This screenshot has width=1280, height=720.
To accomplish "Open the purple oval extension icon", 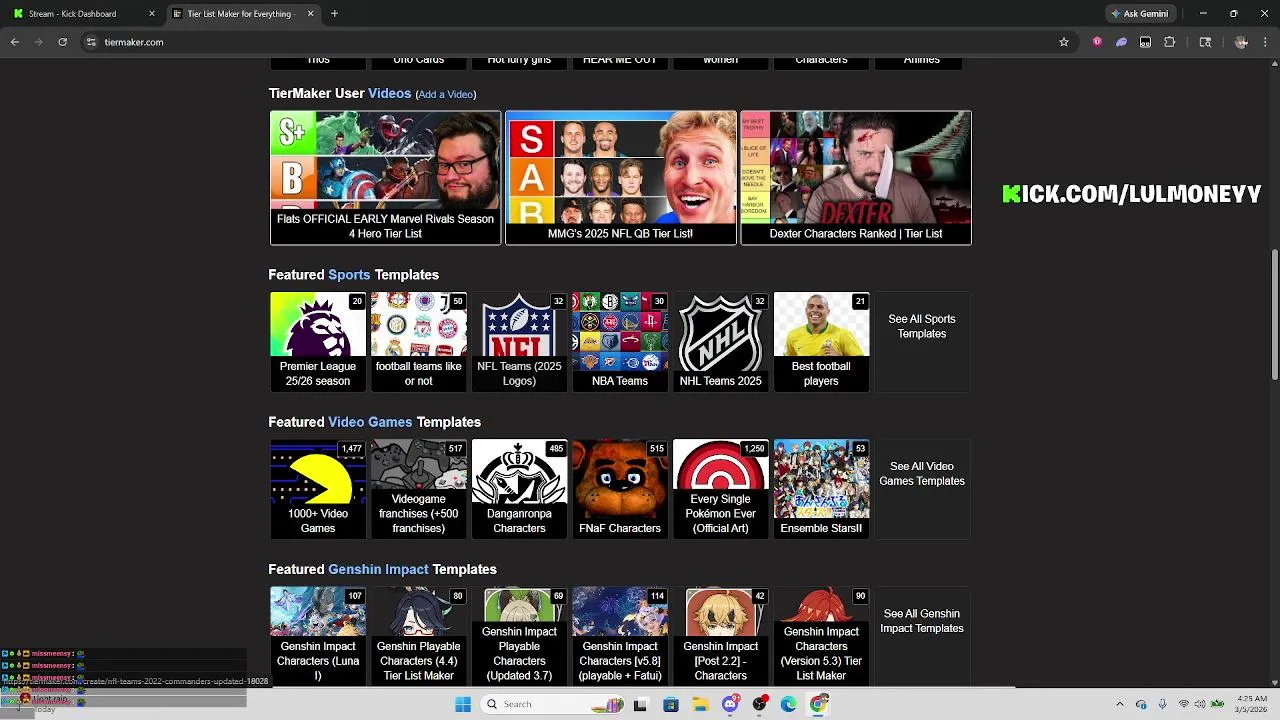I will (x=1121, y=42).
